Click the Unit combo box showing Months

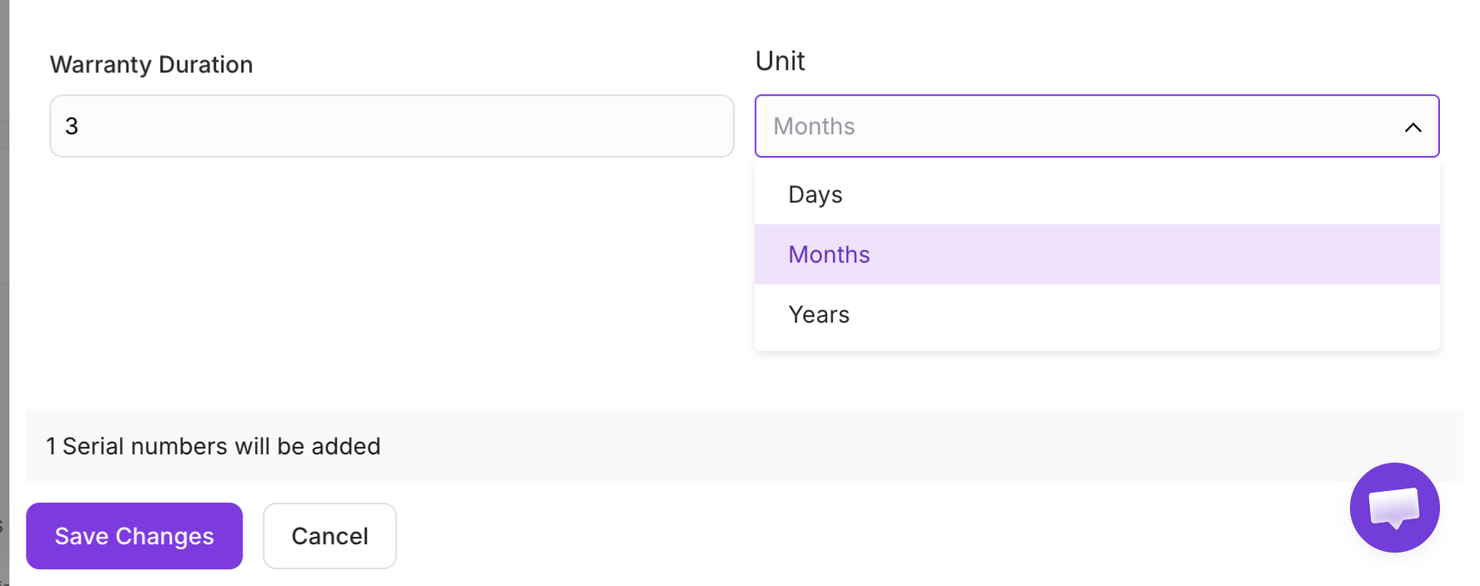point(1097,126)
